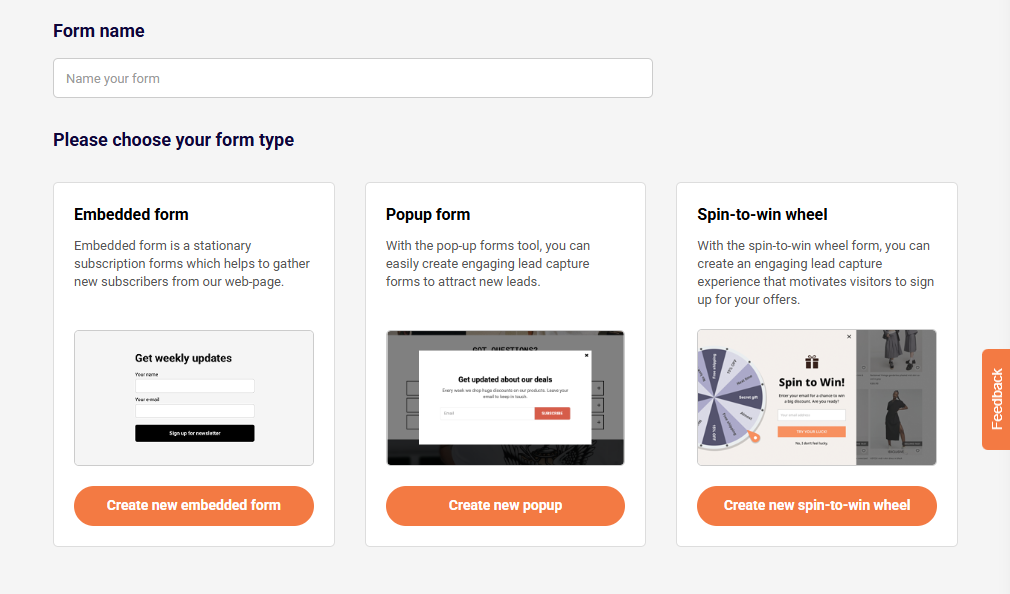Click 'Please choose your form type' heading
This screenshot has width=1010, height=594.
[173, 140]
